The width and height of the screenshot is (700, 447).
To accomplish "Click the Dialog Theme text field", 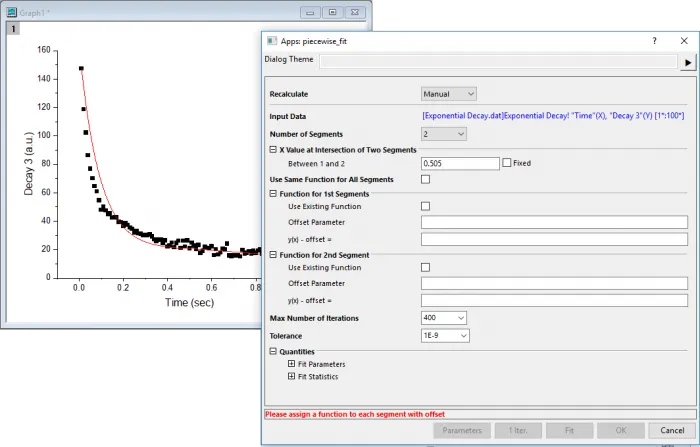I will [498, 62].
